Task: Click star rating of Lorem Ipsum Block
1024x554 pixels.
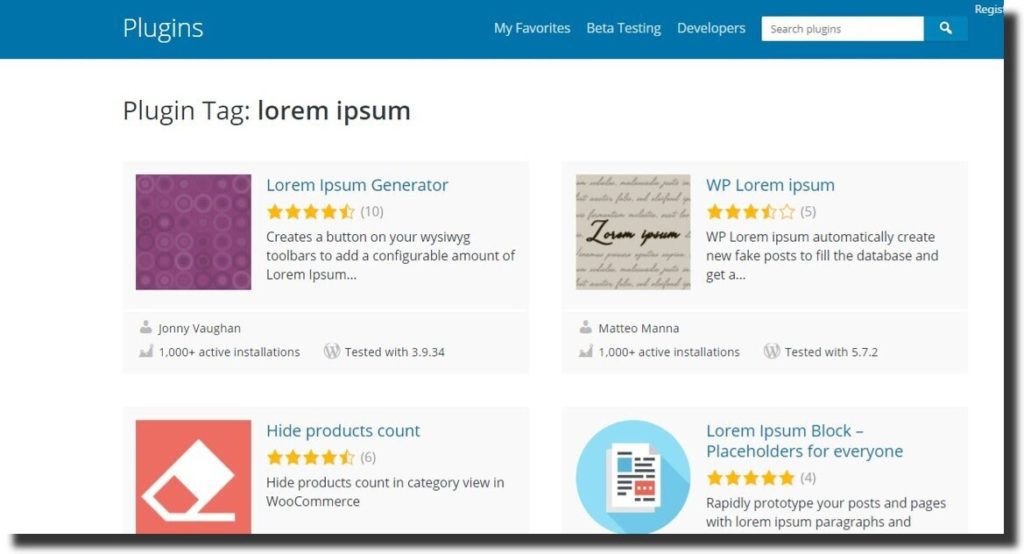Action: pos(750,478)
